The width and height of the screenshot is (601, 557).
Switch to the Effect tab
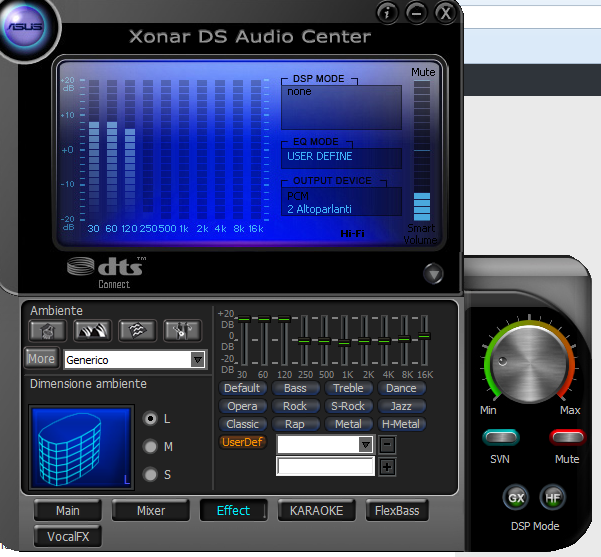pyautogui.click(x=233, y=511)
